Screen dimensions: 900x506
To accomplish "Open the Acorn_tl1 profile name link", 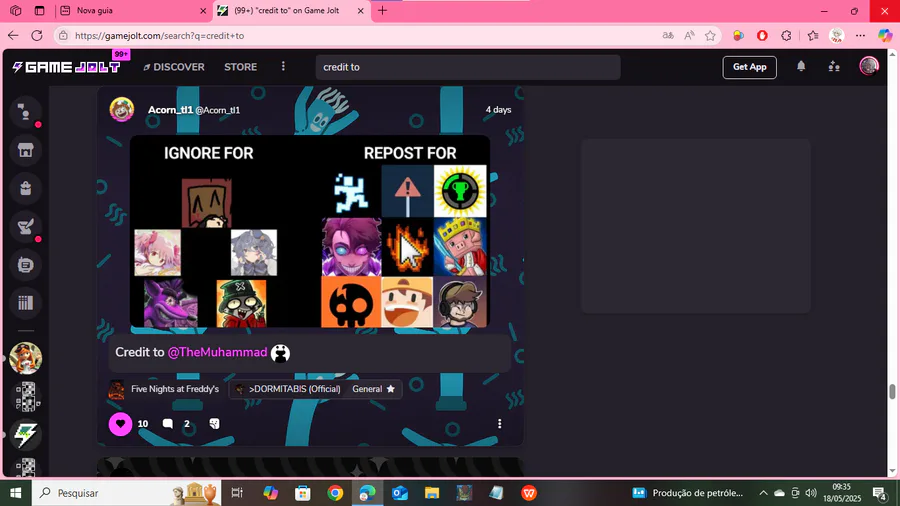I will (x=170, y=110).
